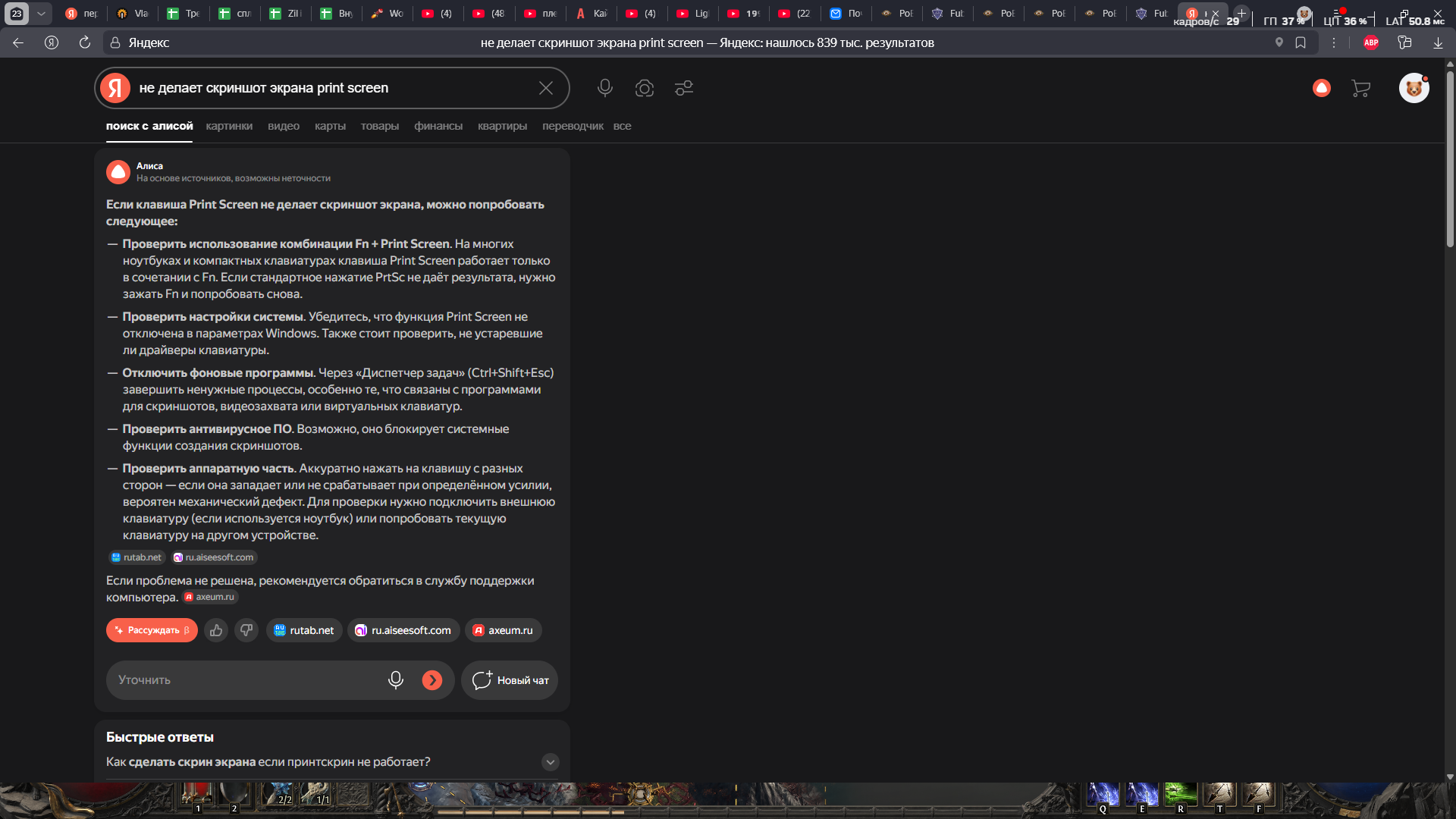Screen dimensions: 1456x819
Task: Click the microphone in the Уточнить field
Action: click(x=396, y=680)
